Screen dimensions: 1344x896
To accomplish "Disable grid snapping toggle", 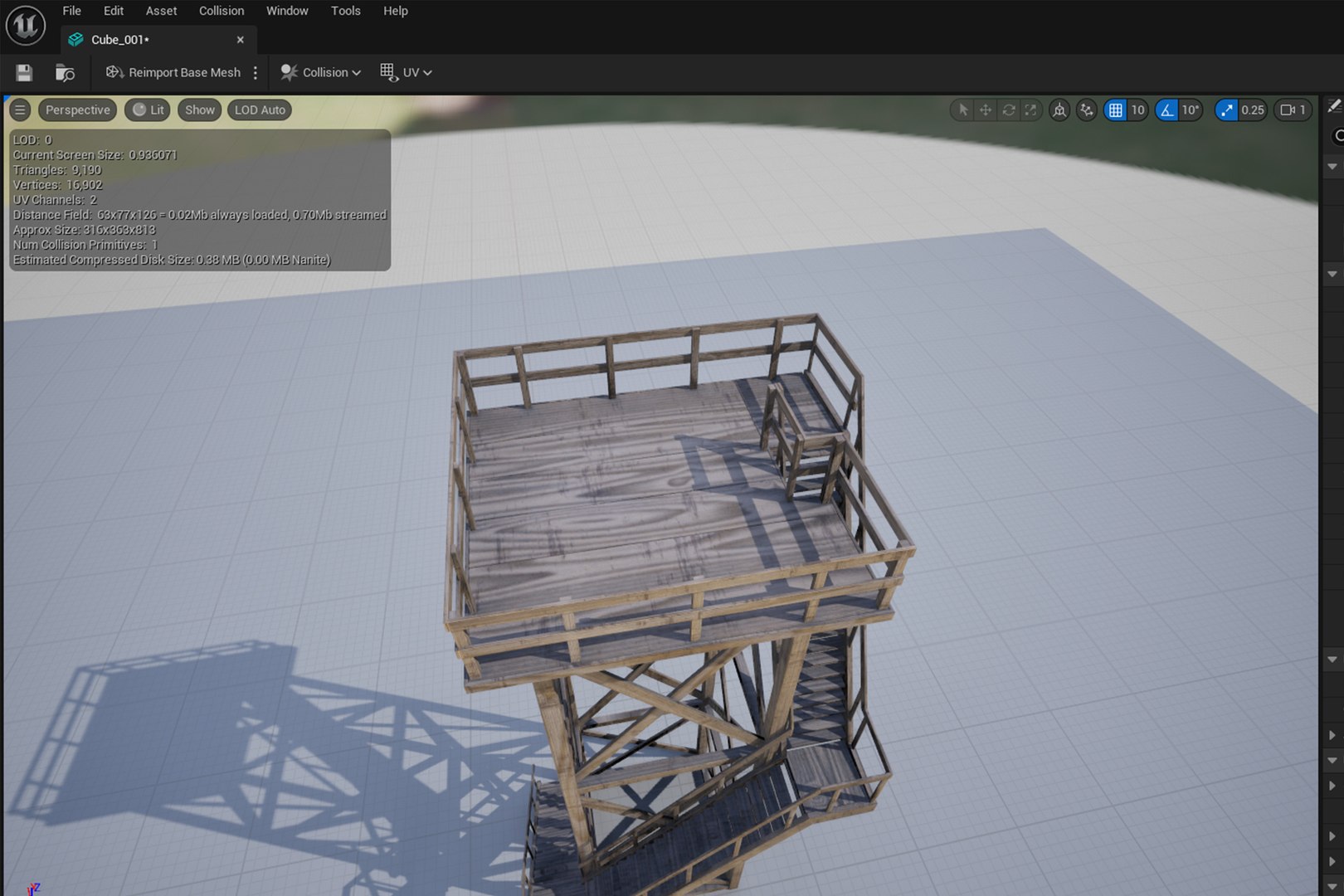I will pos(1115,110).
